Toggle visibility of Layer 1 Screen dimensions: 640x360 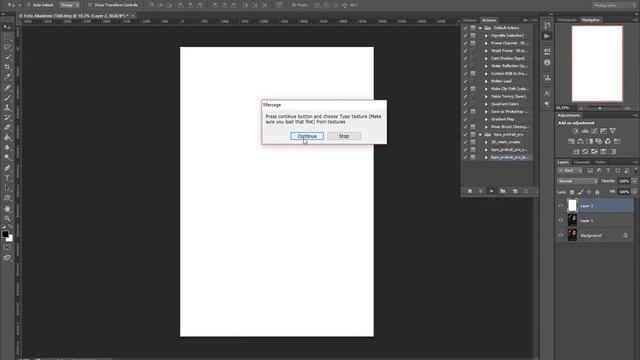[x=560, y=220]
